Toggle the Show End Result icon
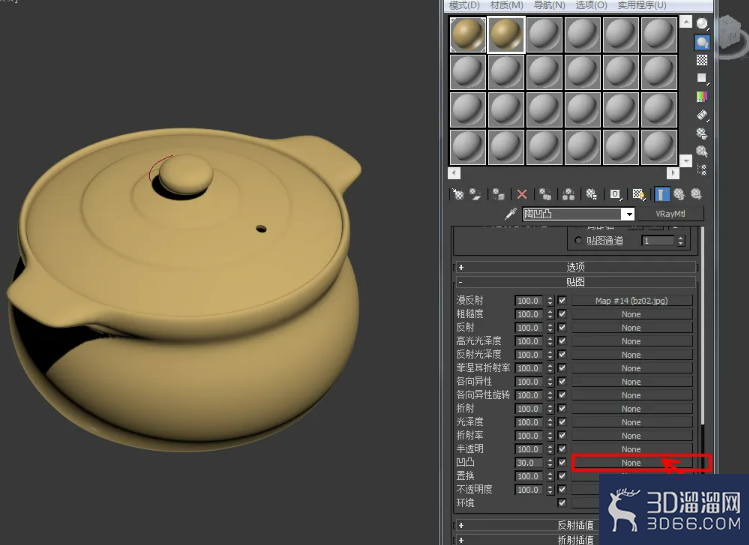749x545 pixels. point(662,194)
